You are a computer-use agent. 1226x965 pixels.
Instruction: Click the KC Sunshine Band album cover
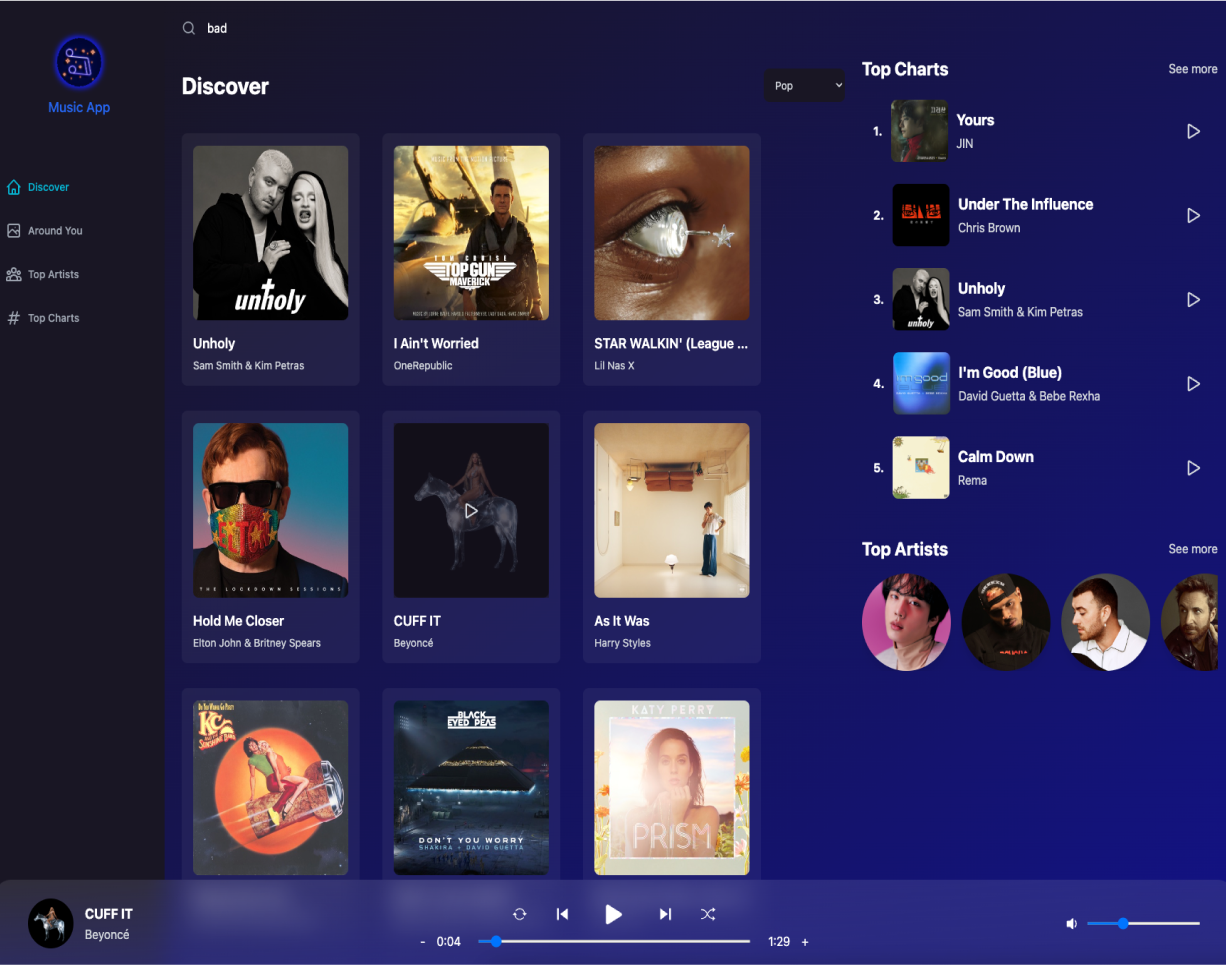[271, 787]
